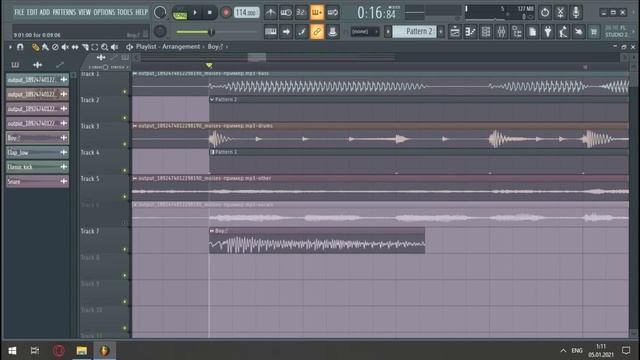This screenshot has height=360, width=640.
Task: Click the kneeling figure icon in main toolbar
Action: [563, 32]
